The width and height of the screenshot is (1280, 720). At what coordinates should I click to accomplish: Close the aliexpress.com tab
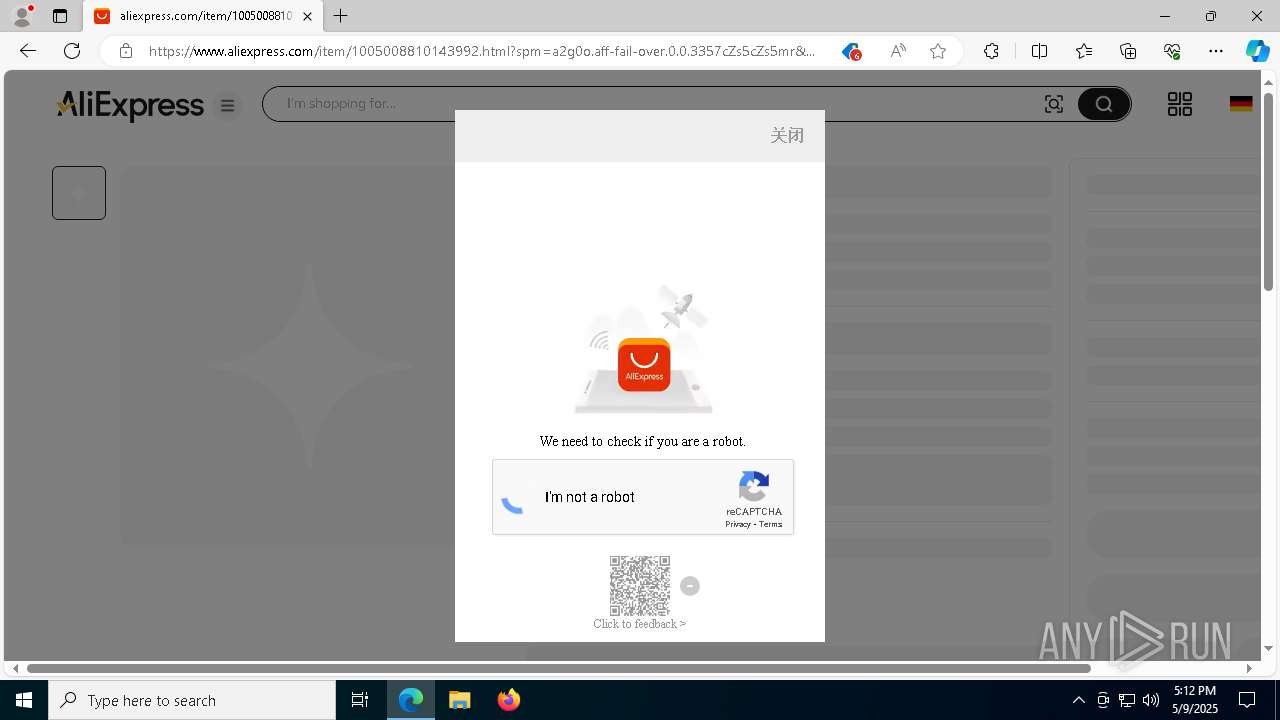click(307, 16)
